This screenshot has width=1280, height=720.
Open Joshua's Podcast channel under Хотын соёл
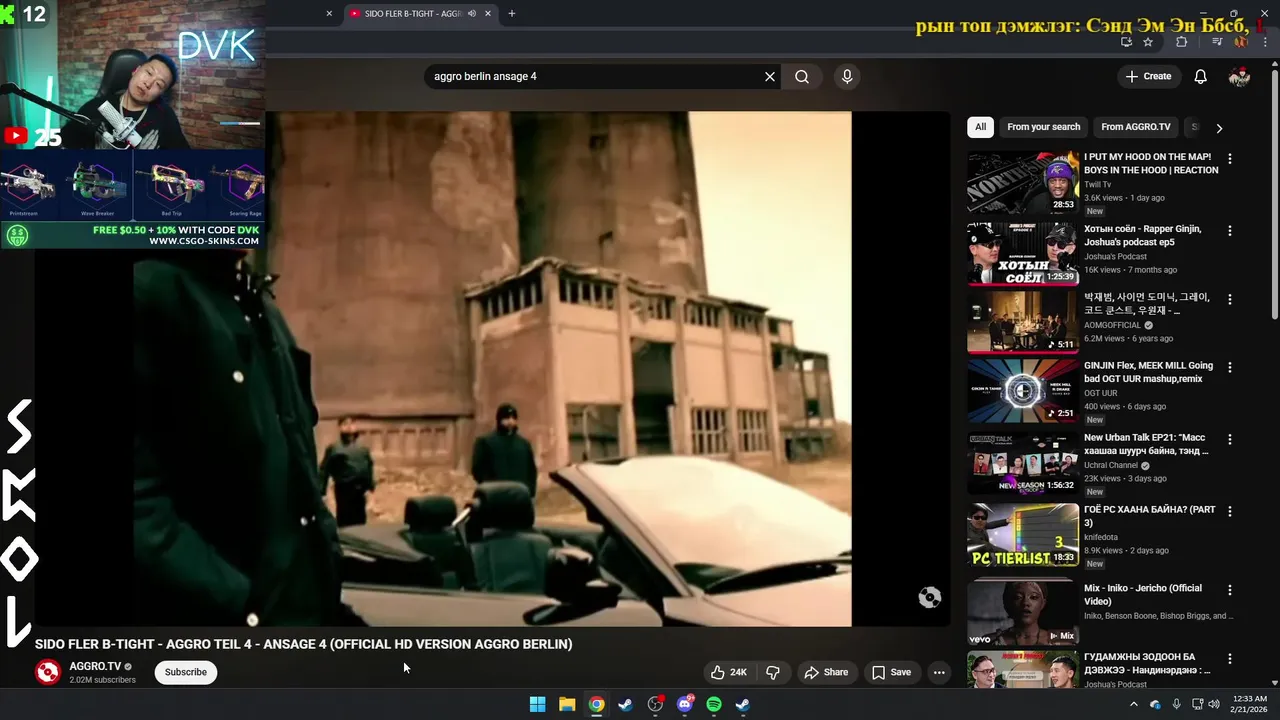point(1115,256)
